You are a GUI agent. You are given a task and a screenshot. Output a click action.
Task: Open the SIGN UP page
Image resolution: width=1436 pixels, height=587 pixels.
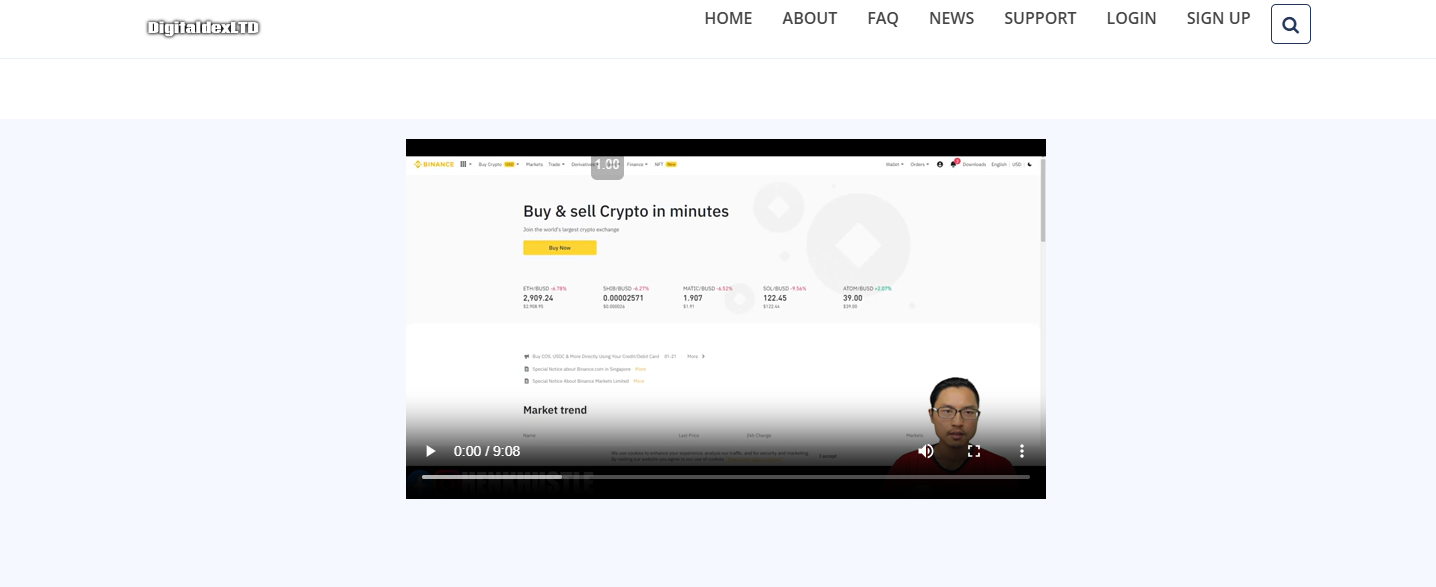tap(1218, 18)
